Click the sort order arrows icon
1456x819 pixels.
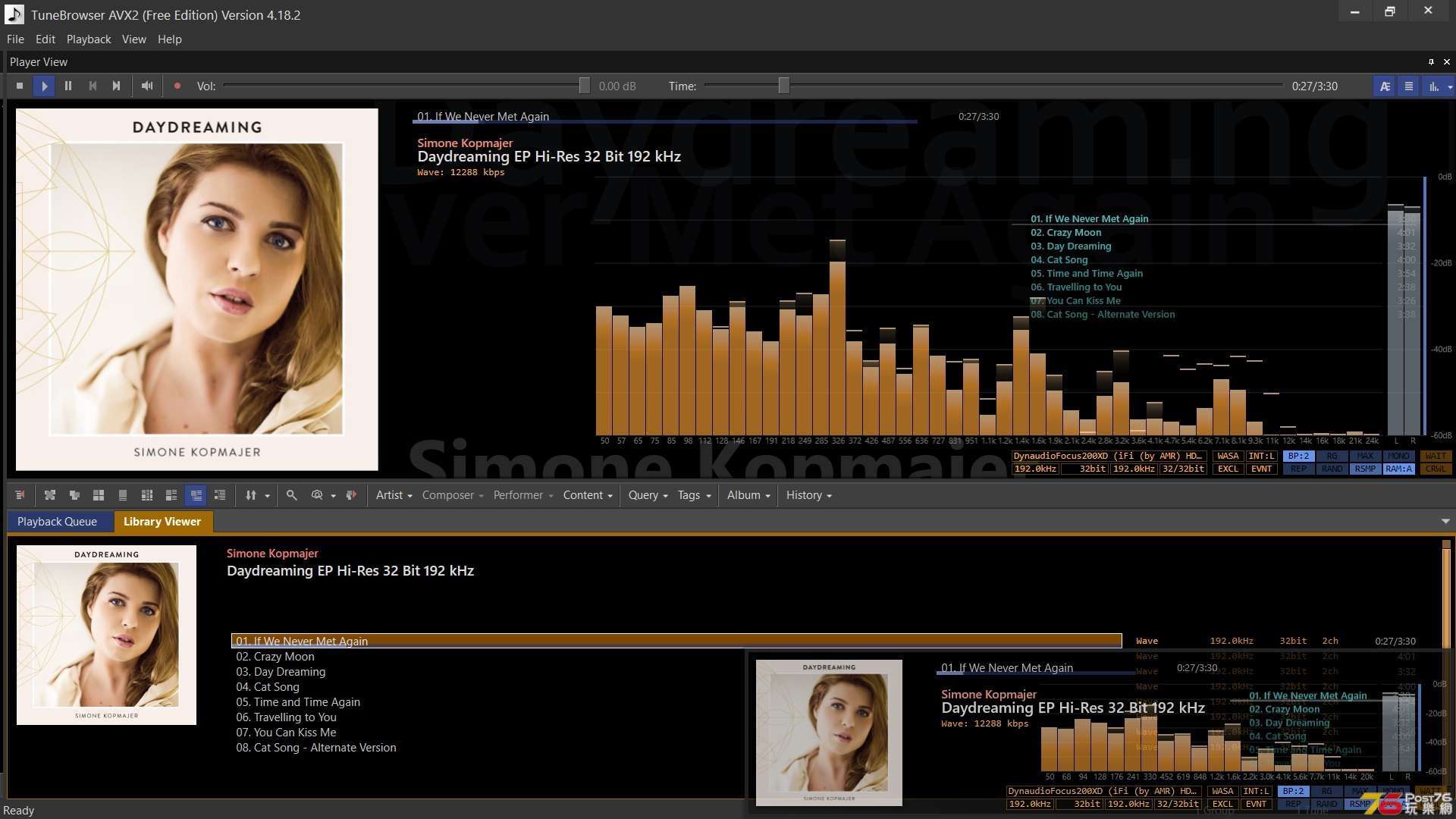[x=251, y=495]
